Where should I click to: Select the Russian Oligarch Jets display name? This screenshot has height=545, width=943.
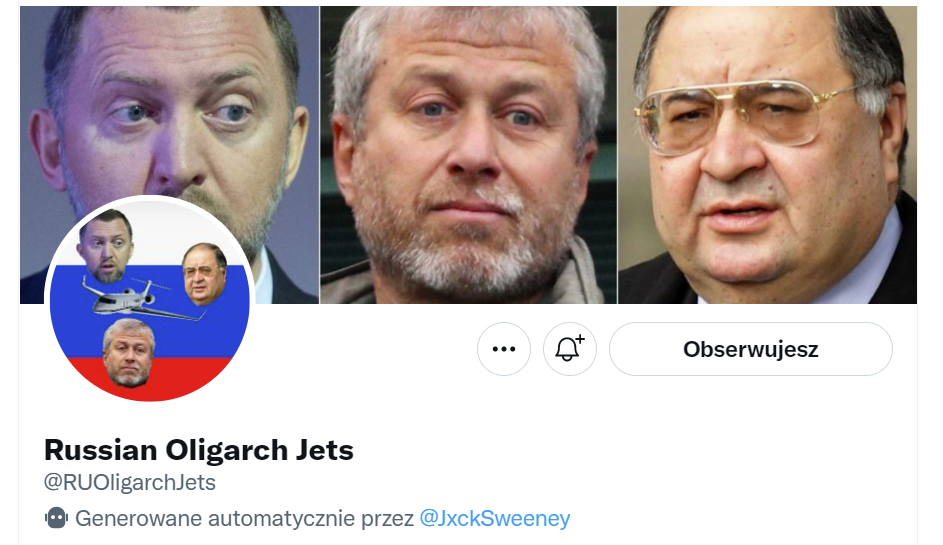(199, 450)
